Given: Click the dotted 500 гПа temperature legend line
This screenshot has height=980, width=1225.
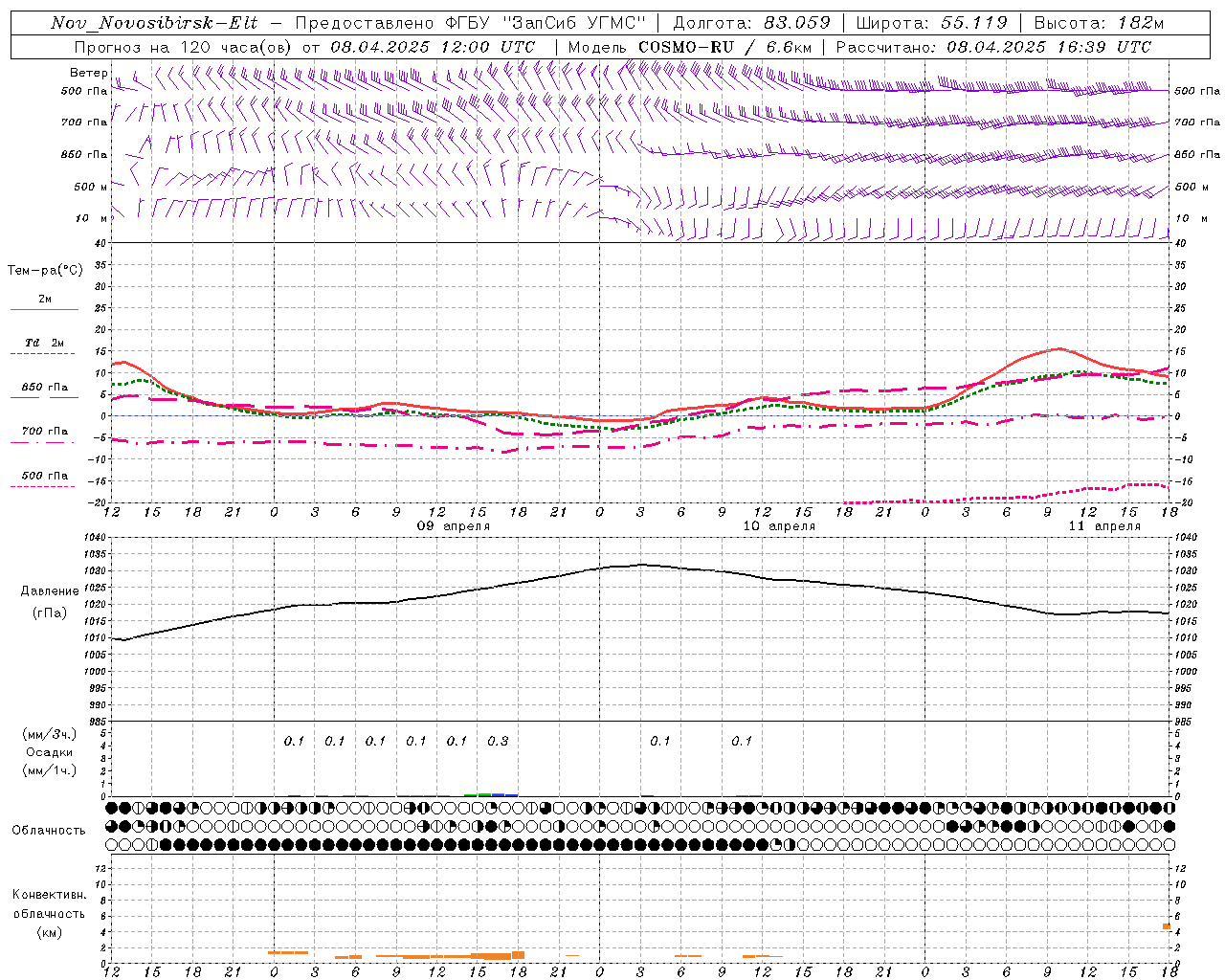Looking at the screenshot, I should pyautogui.click(x=42, y=486).
